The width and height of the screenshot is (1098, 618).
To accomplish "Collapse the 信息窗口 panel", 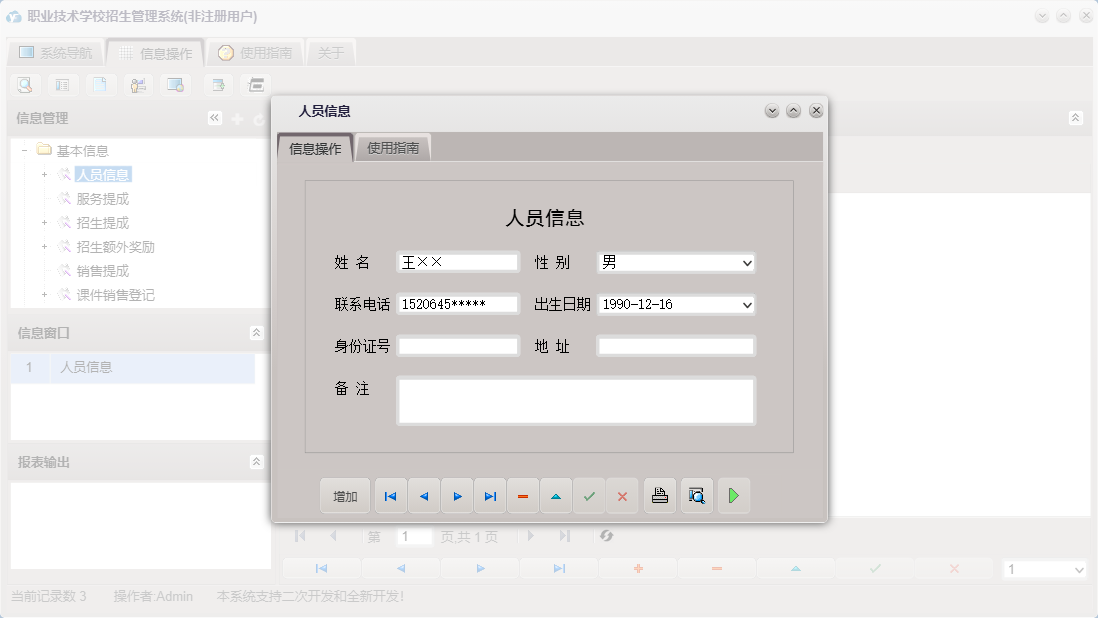I will point(256,332).
